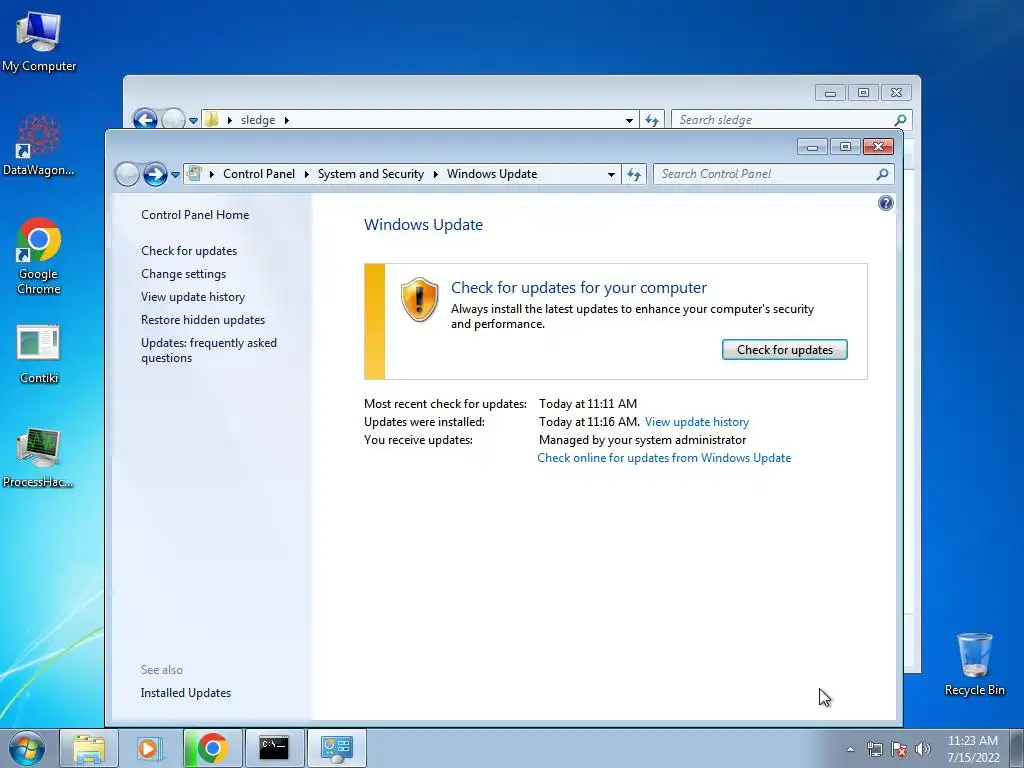Select Control Panel taskbar button

(x=336, y=748)
